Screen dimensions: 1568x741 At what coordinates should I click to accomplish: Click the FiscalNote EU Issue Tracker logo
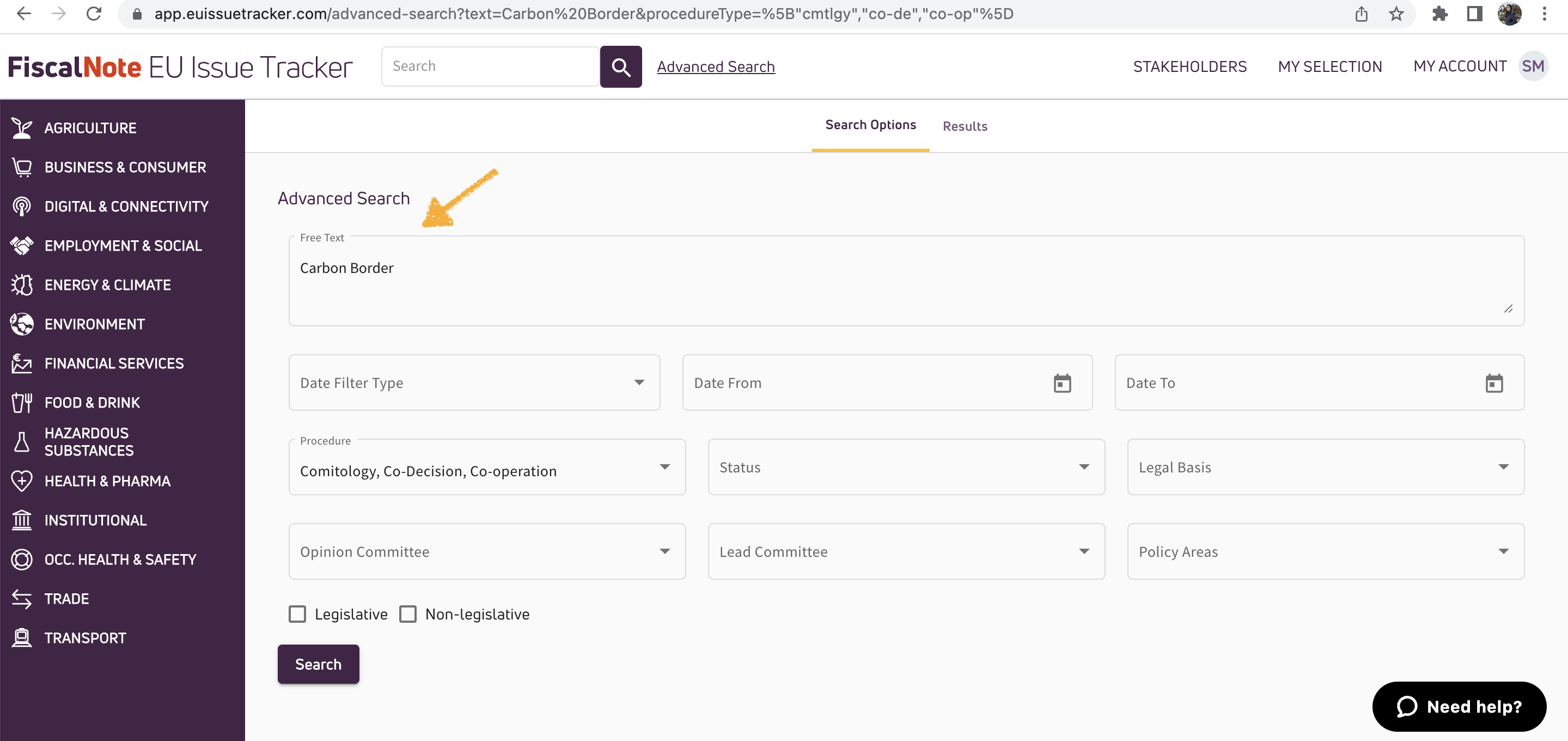tap(180, 67)
